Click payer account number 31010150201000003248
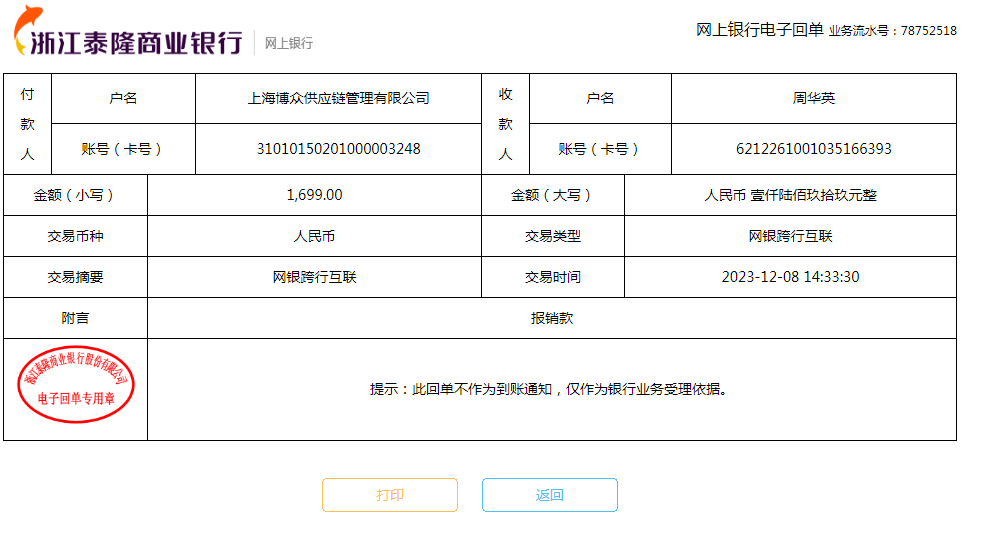Image resolution: width=986 pixels, height=544 pixels. [x=338, y=149]
